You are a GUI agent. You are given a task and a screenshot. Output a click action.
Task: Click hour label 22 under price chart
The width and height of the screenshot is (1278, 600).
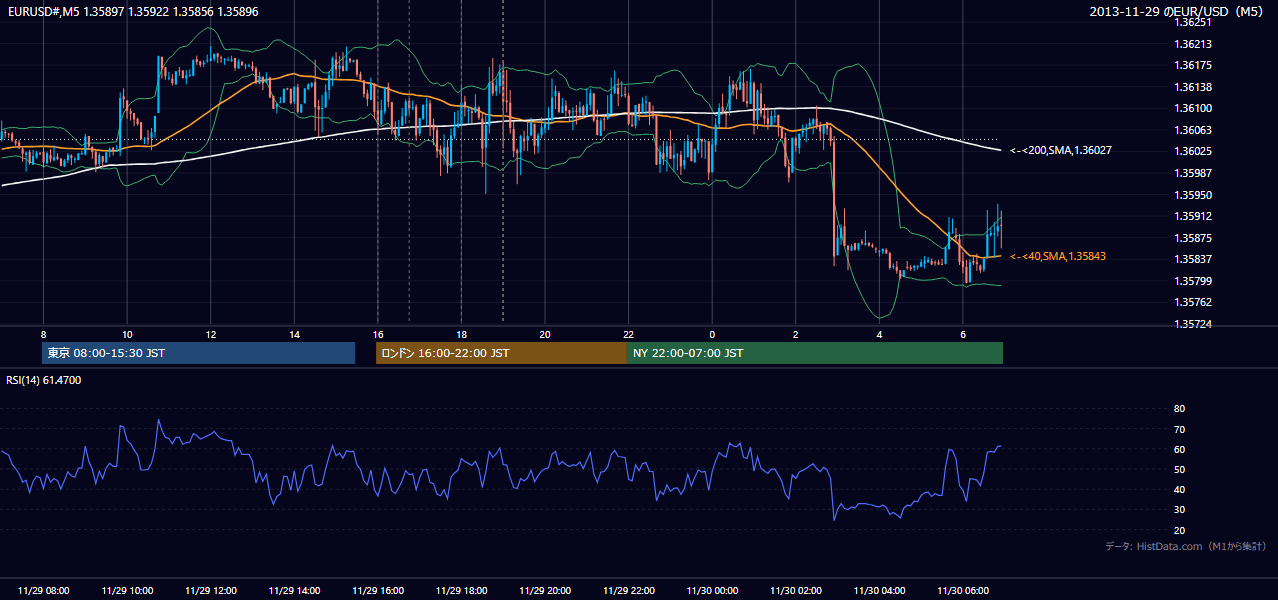pos(629,334)
